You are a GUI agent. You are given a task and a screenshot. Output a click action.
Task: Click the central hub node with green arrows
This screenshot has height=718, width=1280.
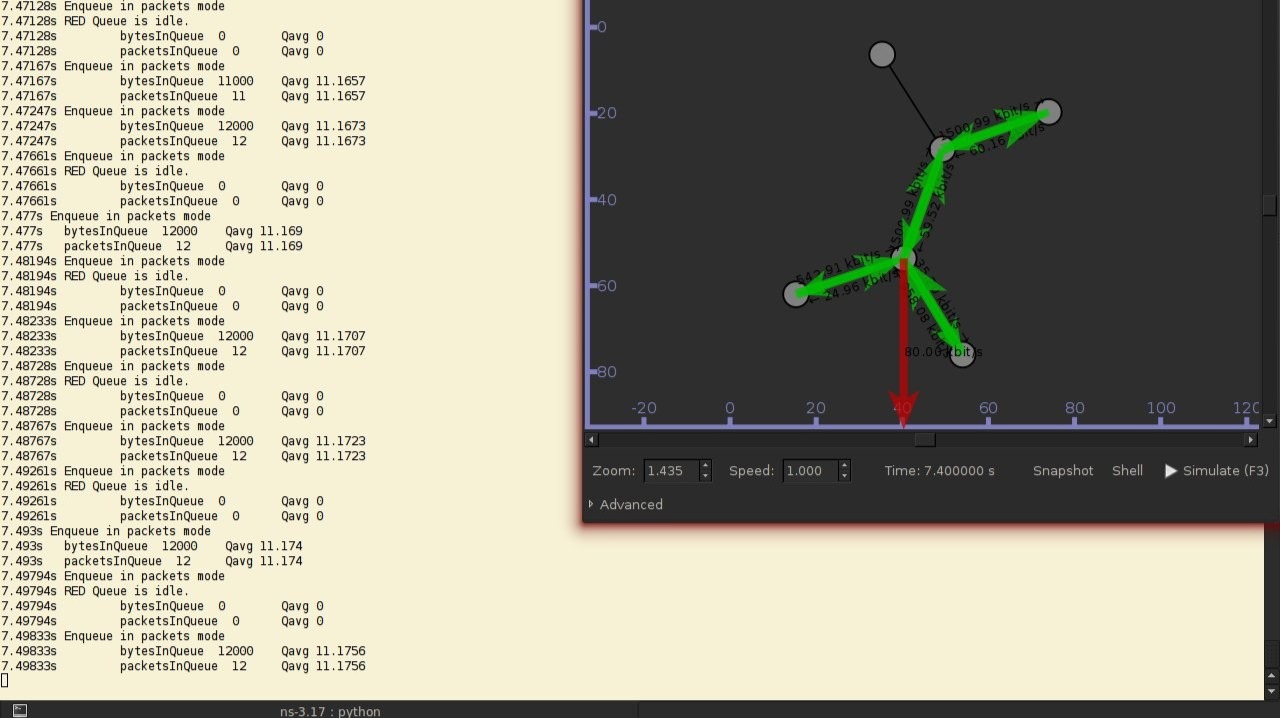click(903, 259)
